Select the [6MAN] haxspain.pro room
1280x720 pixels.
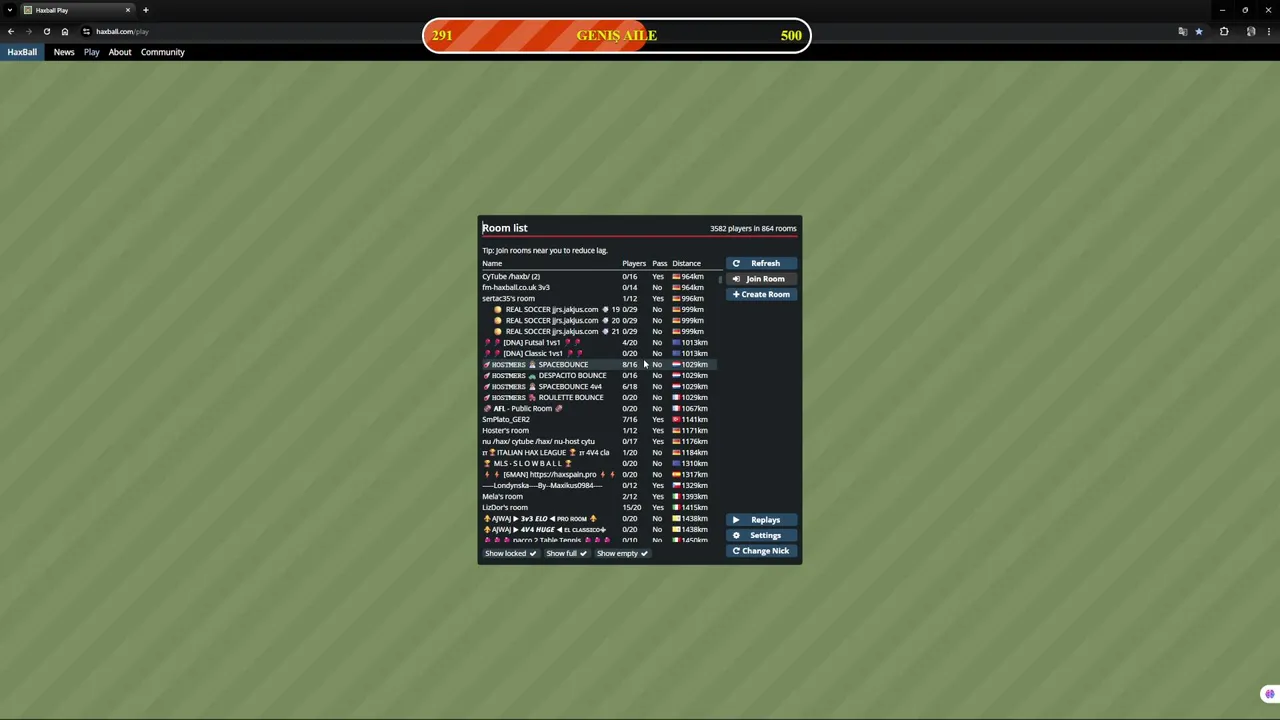(x=598, y=474)
